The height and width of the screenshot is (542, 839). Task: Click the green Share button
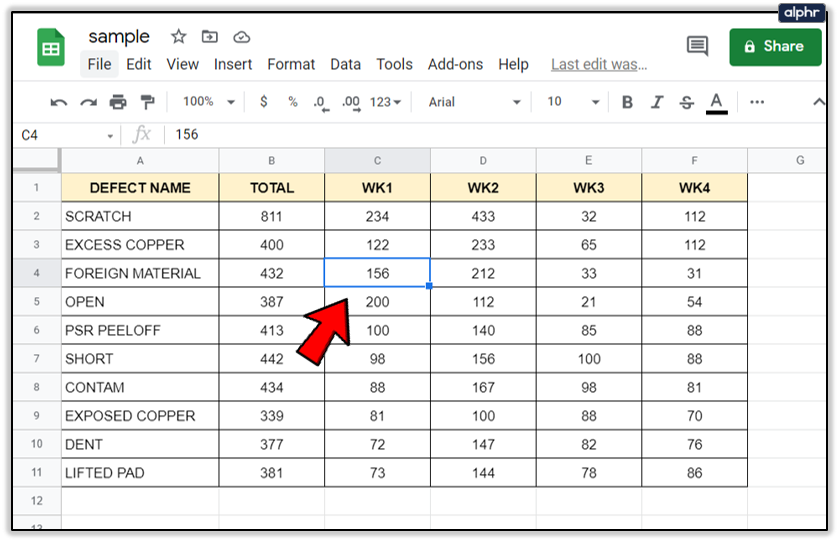(x=775, y=46)
